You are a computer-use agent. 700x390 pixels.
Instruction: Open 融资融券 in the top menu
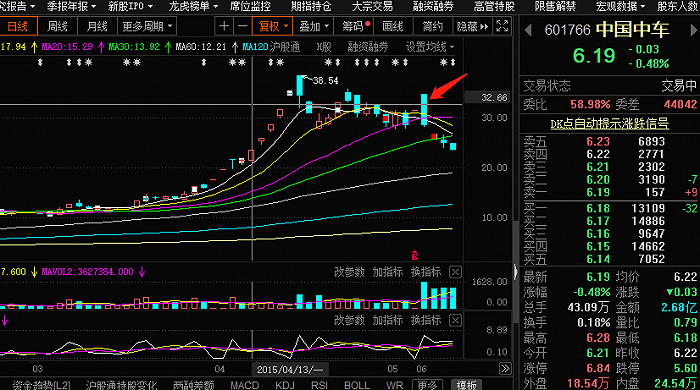tap(433, 6)
